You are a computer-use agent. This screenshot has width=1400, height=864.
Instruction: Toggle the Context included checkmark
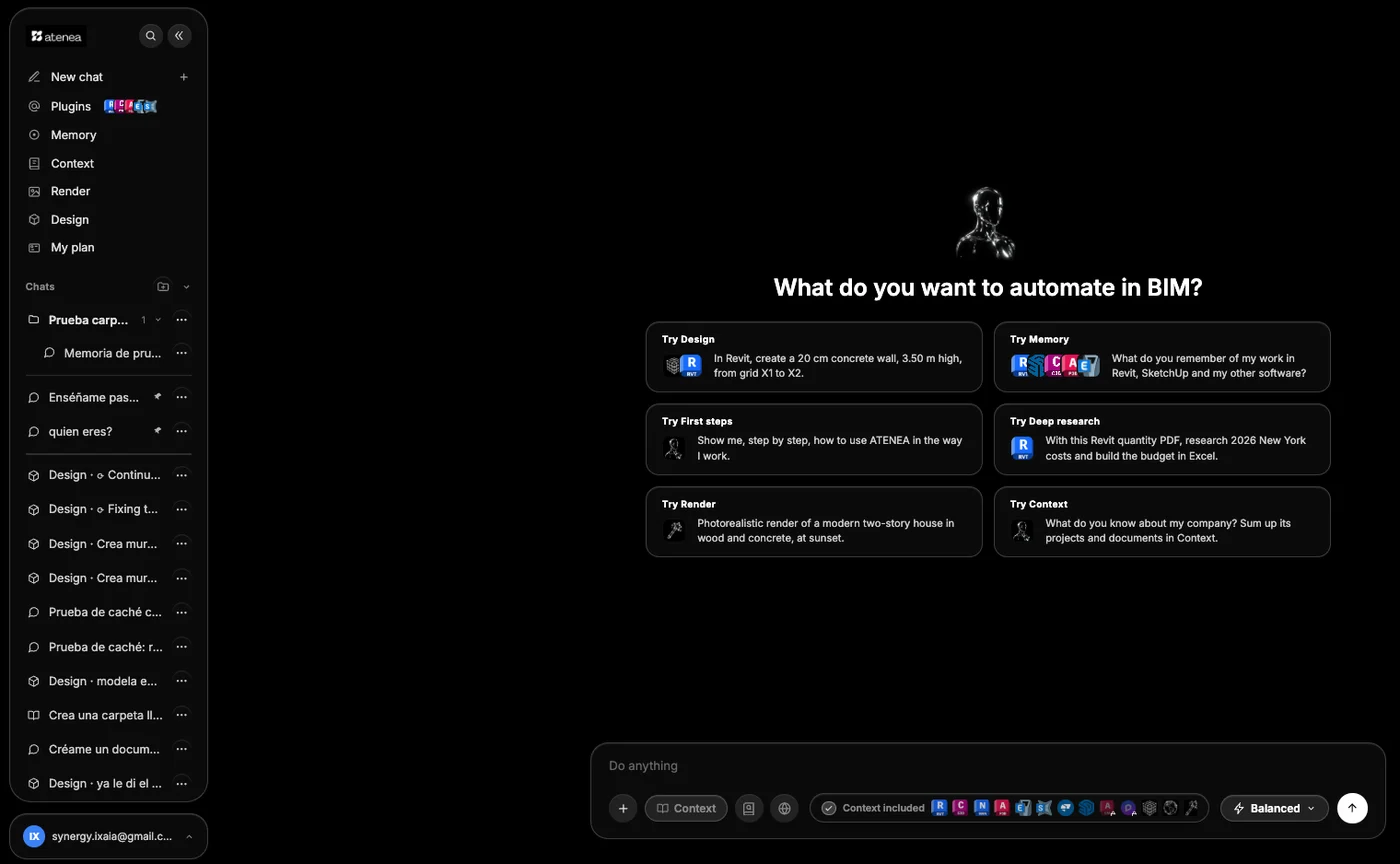[x=829, y=808]
